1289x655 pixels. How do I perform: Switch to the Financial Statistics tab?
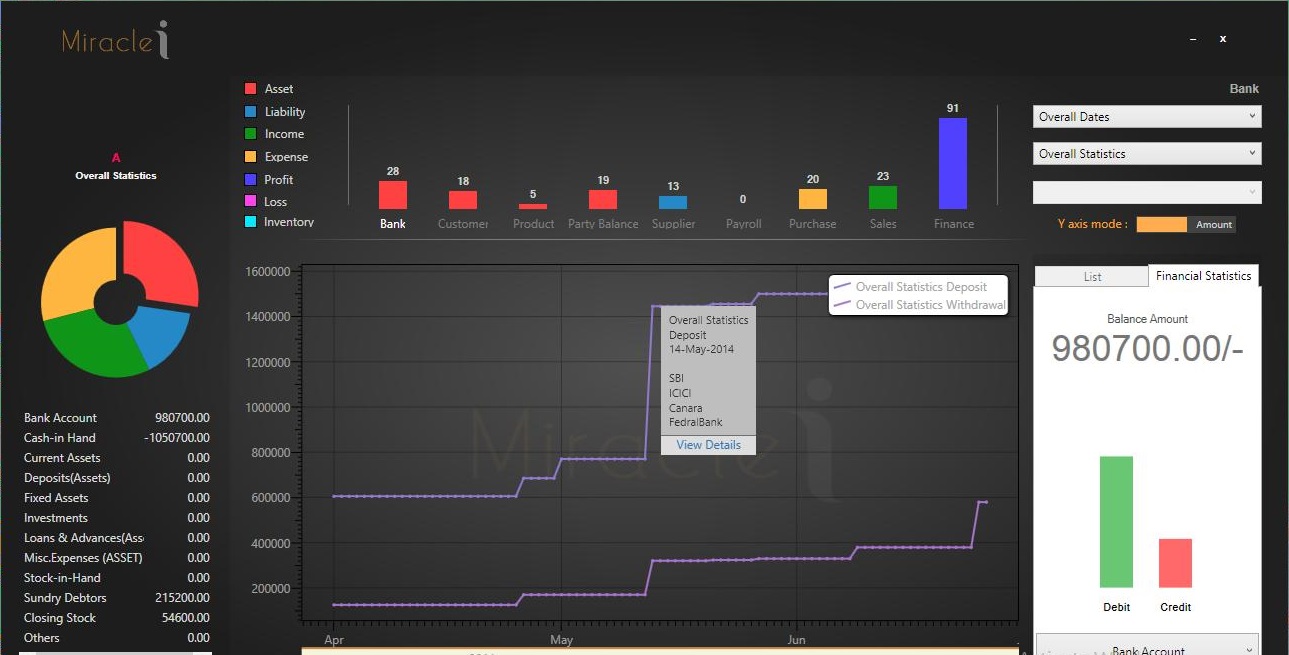1204,276
